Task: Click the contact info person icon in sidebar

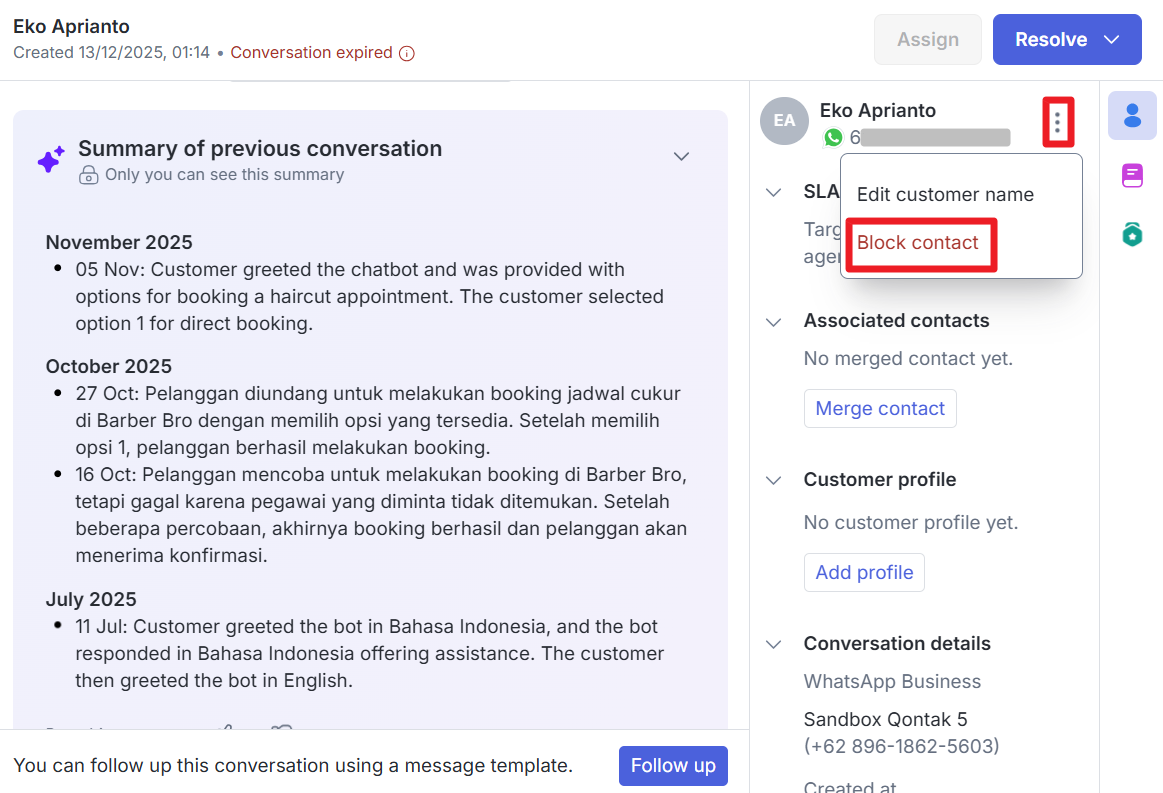Action: pos(1132,116)
